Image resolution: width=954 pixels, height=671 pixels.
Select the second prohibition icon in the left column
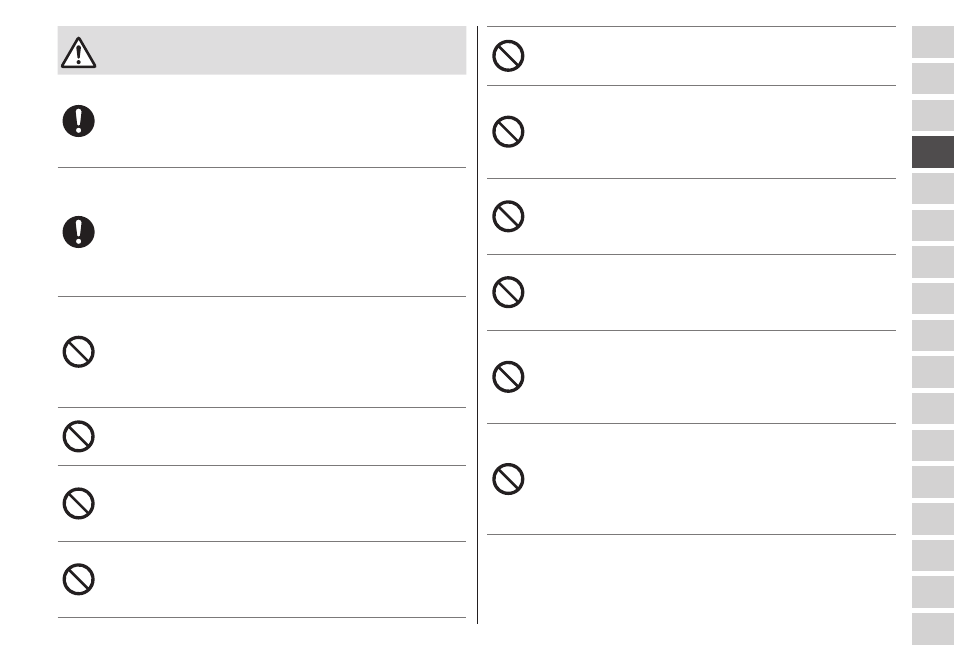78,436
